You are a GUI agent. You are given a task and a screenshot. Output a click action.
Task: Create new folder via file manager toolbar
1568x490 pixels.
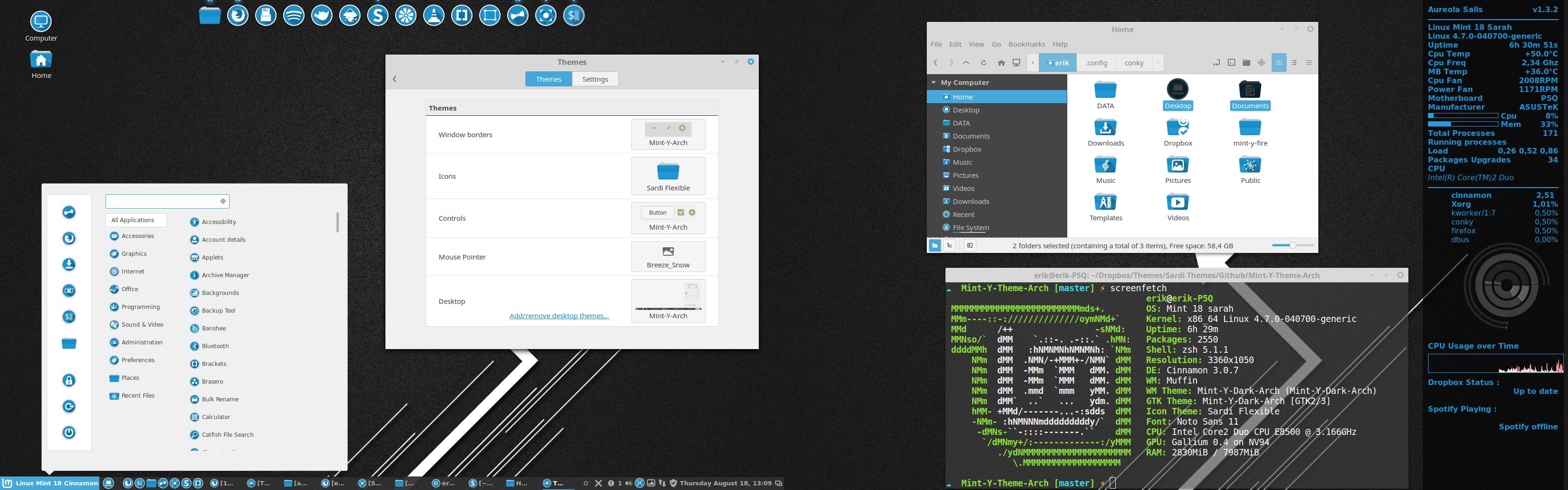[x=1246, y=63]
